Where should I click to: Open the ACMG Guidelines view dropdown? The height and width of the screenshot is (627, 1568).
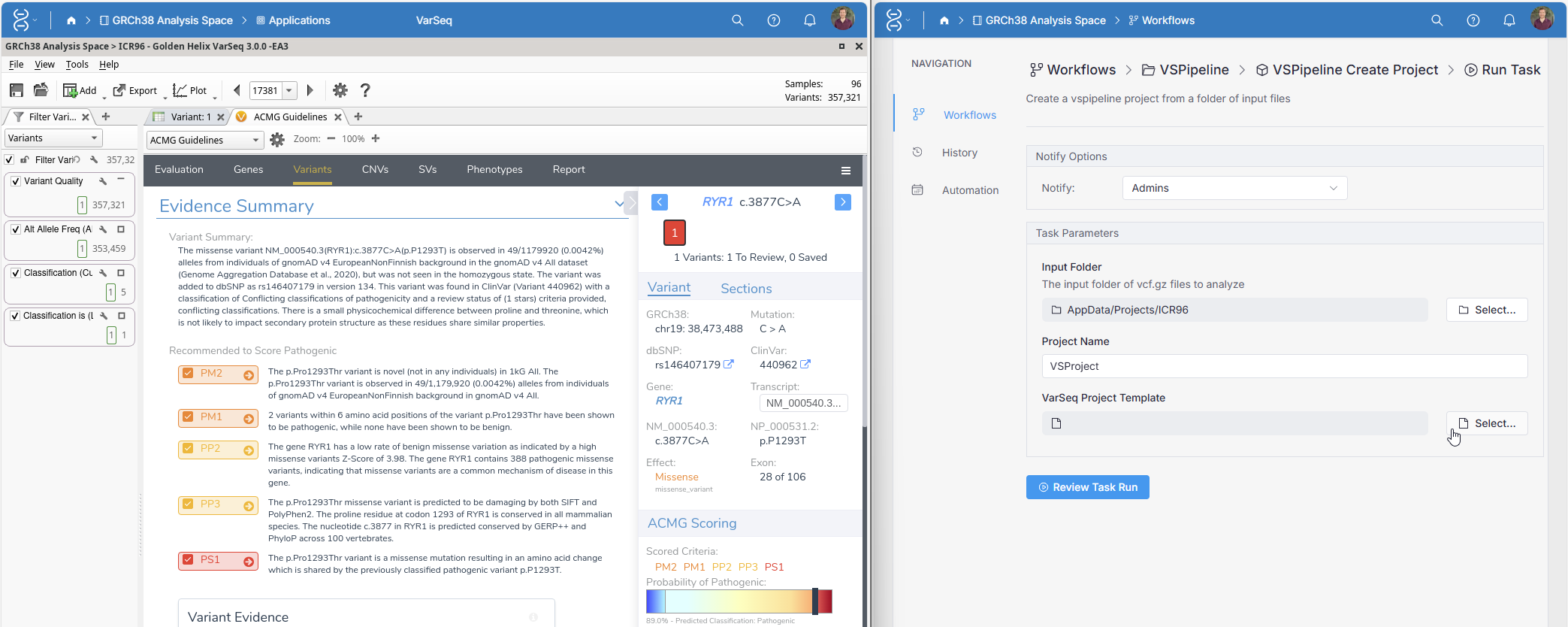(x=204, y=140)
